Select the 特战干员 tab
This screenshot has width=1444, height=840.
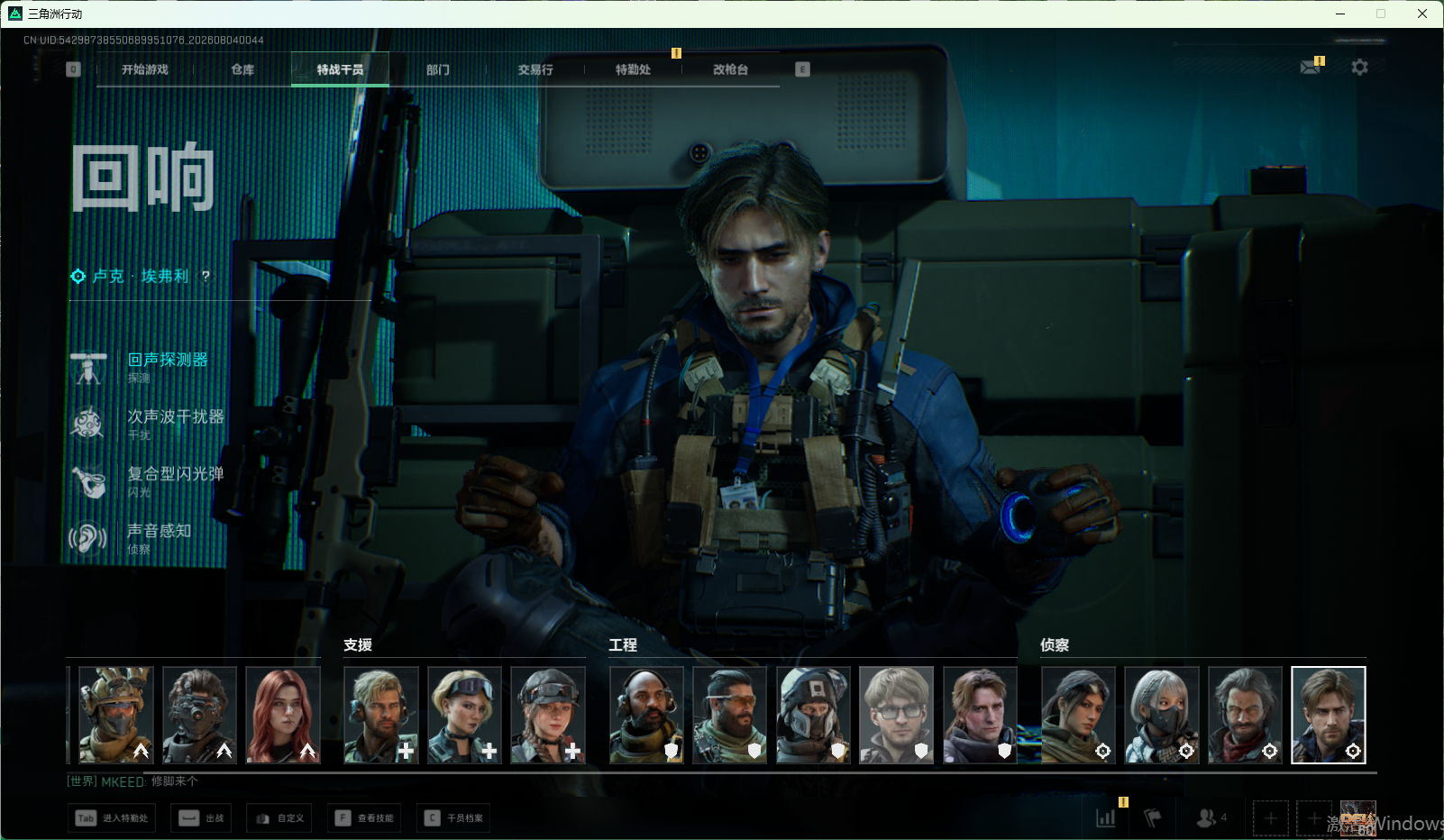(340, 69)
